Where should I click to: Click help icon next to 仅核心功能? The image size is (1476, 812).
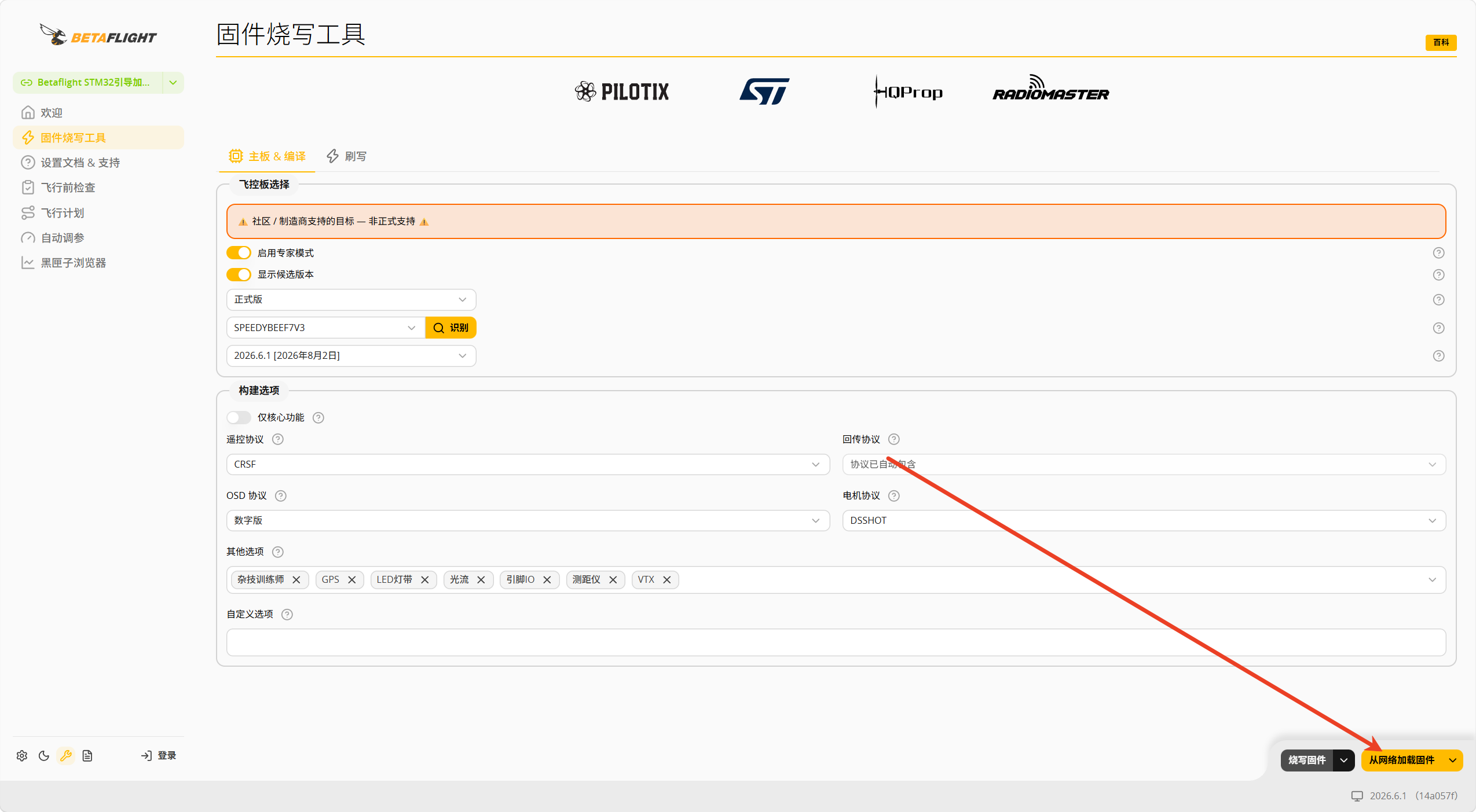coord(318,417)
